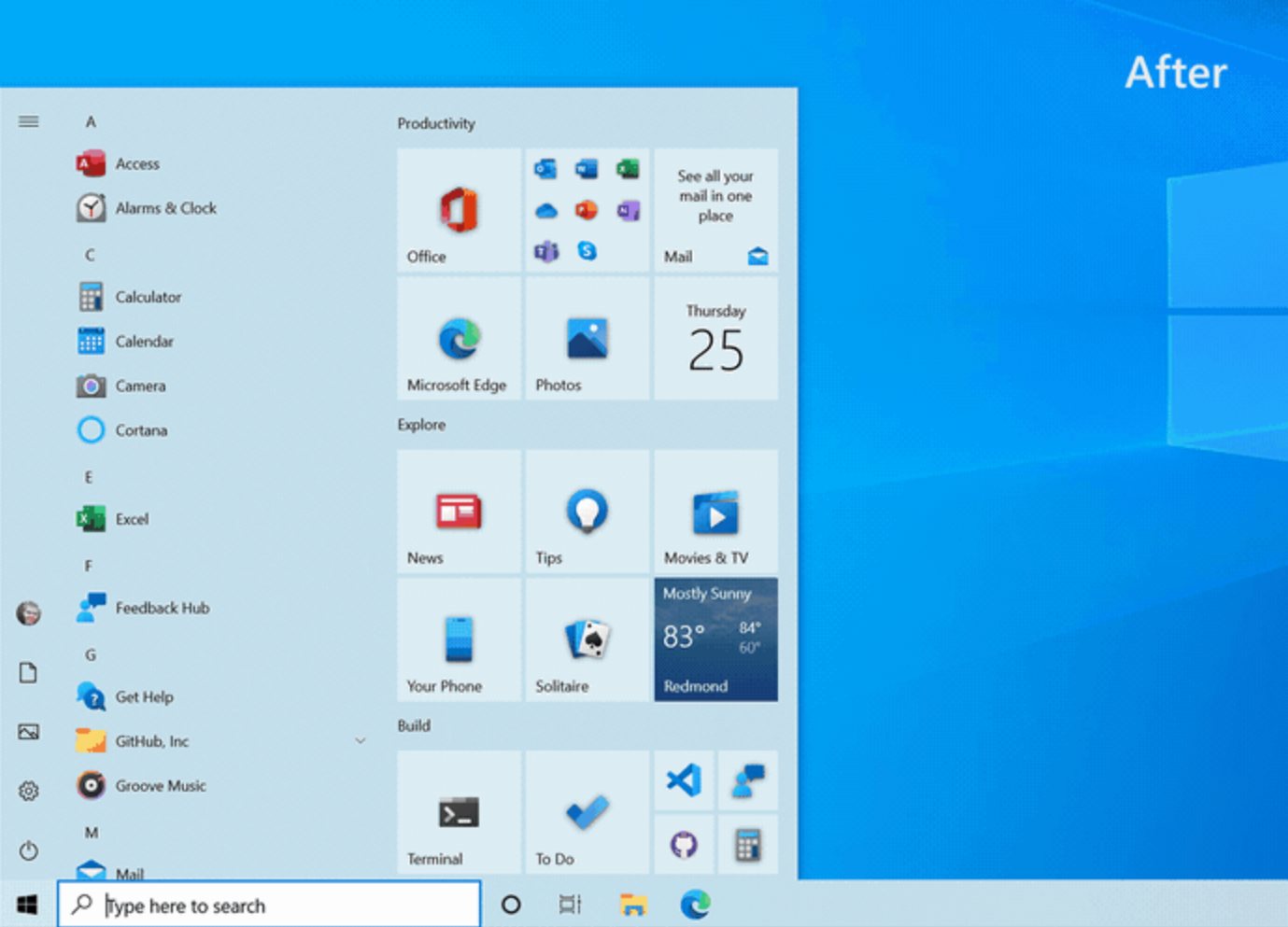The image size is (1288, 927).
Task: Open File Explorer from the taskbar
Action: coord(633,905)
